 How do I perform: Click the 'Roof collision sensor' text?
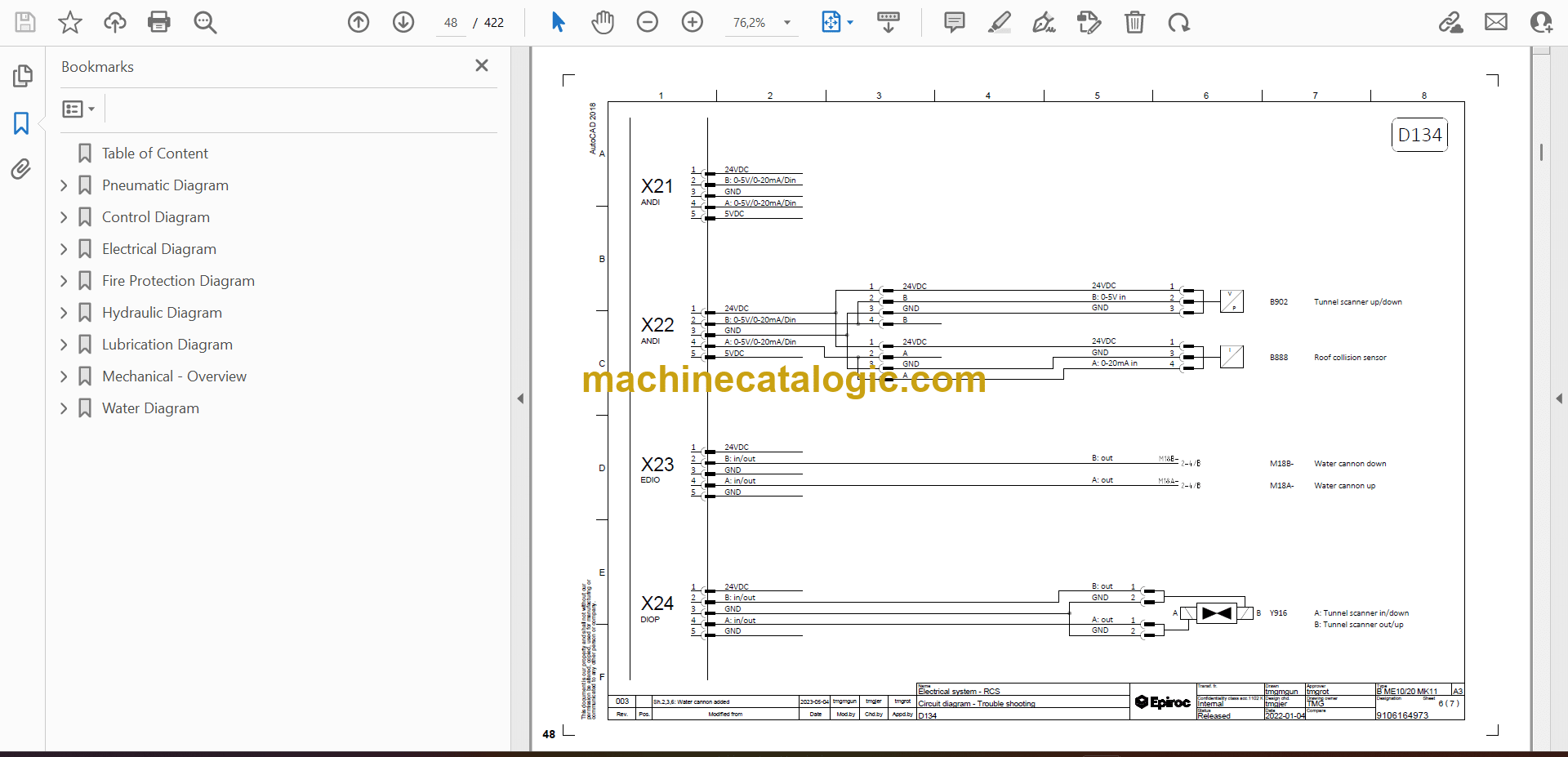(1350, 358)
